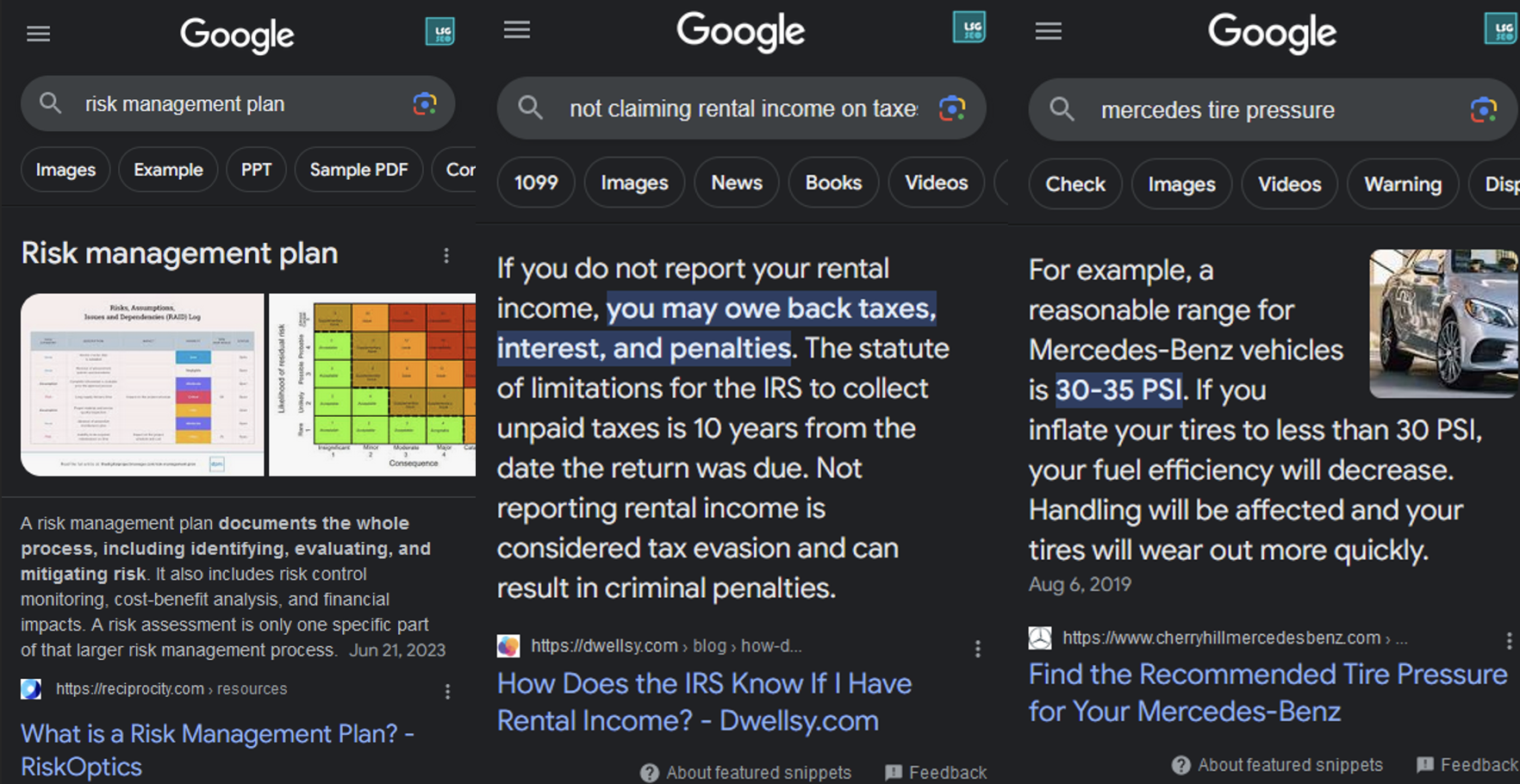Open Google Lens in risk management plan search
Viewport: 1520px width, 784px height.
point(425,104)
